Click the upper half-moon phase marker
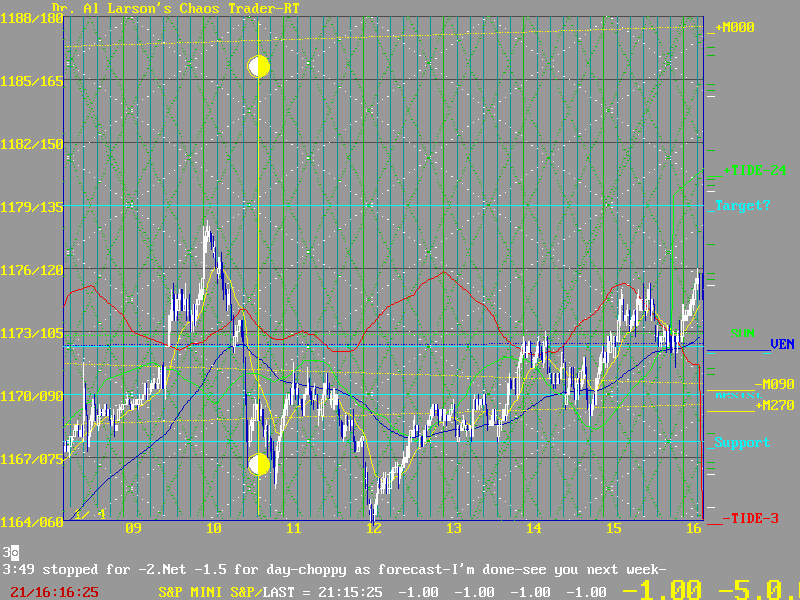 pos(259,67)
